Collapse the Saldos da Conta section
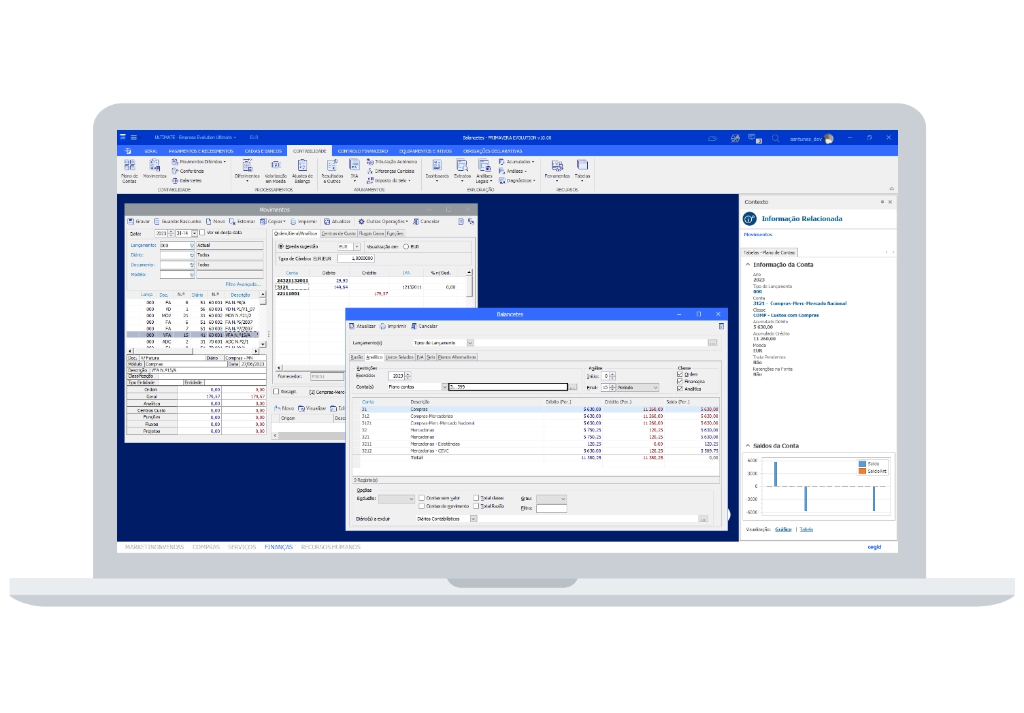Viewport: 1024px width, 713px height. (746, 445)
